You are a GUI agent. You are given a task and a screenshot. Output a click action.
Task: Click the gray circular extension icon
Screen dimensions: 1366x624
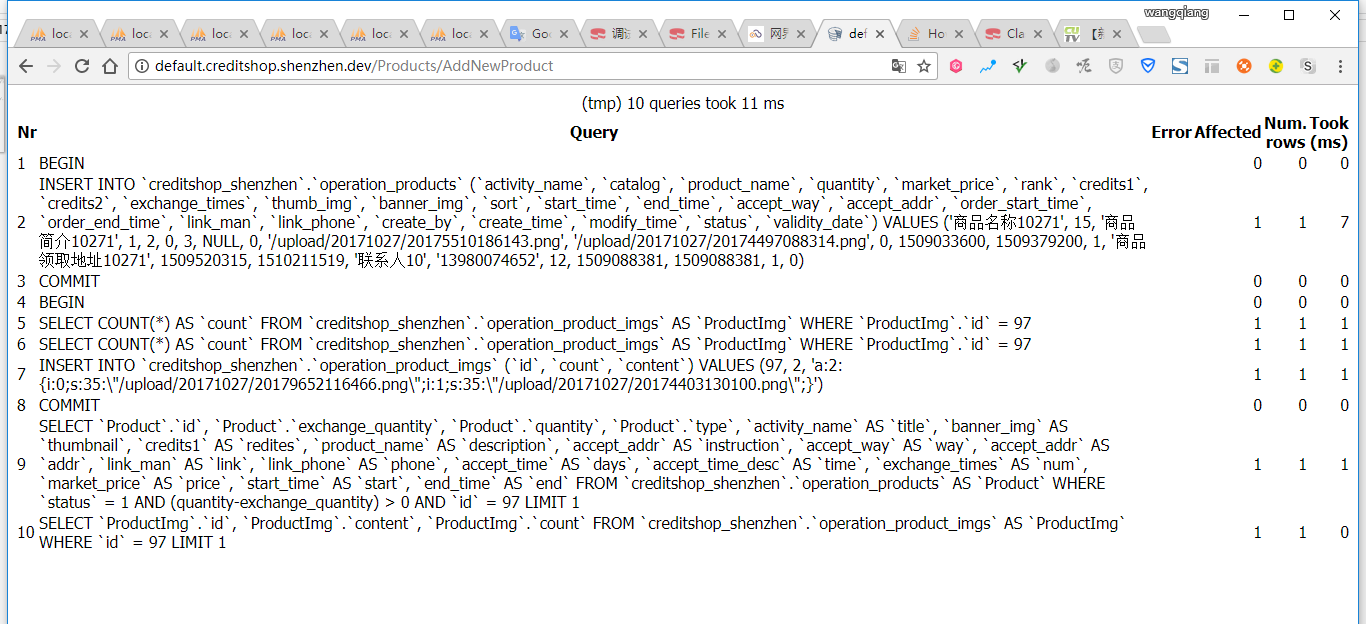[1052, 66]
